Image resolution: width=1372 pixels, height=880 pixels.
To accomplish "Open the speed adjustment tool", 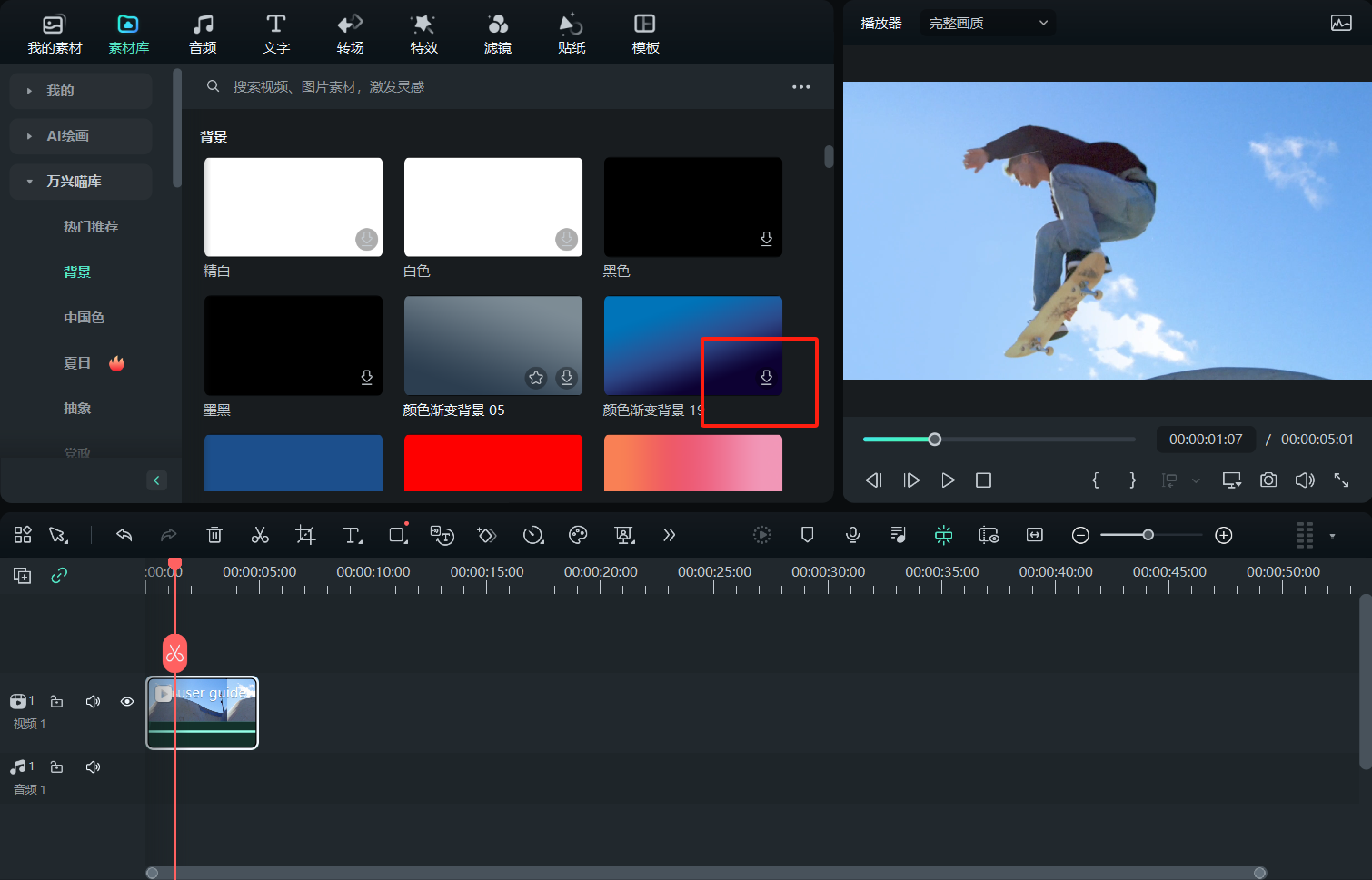I will point(533,536).
